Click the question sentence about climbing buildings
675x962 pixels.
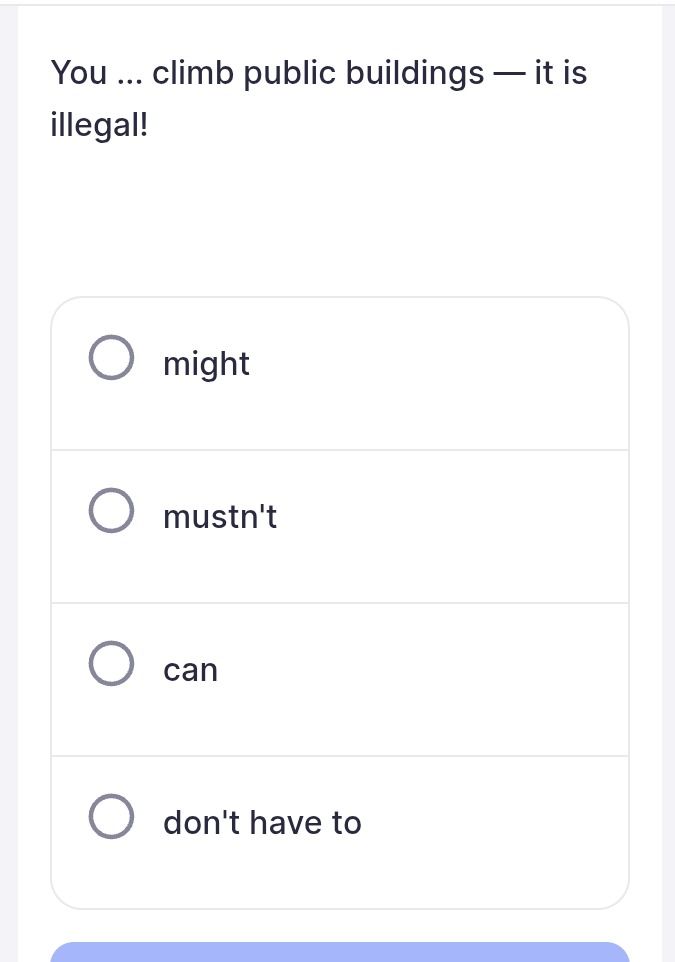pyautogui.click(x=319, y=98)
